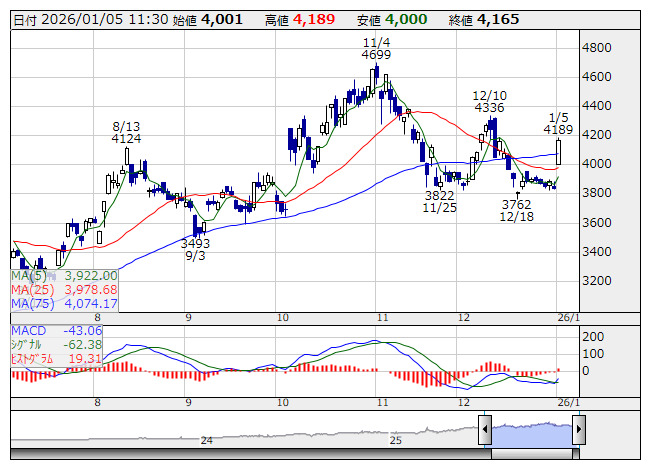Click the 終値 4,165 value in header

pos(497,19)
